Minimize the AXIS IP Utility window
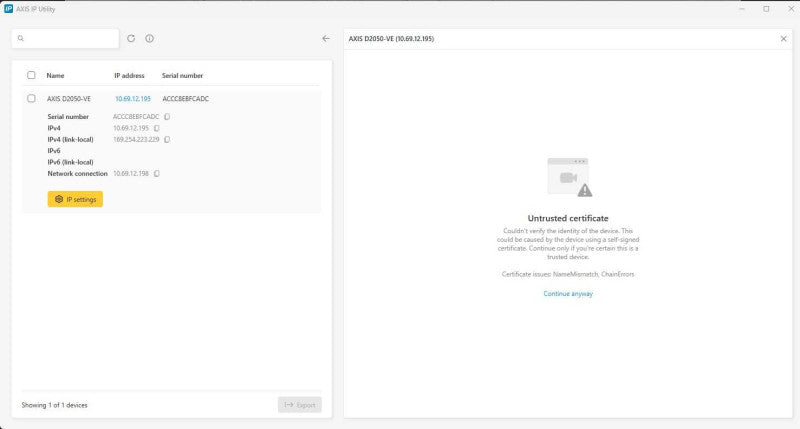This screenshot has width=800, height=429. pos(742,9)
